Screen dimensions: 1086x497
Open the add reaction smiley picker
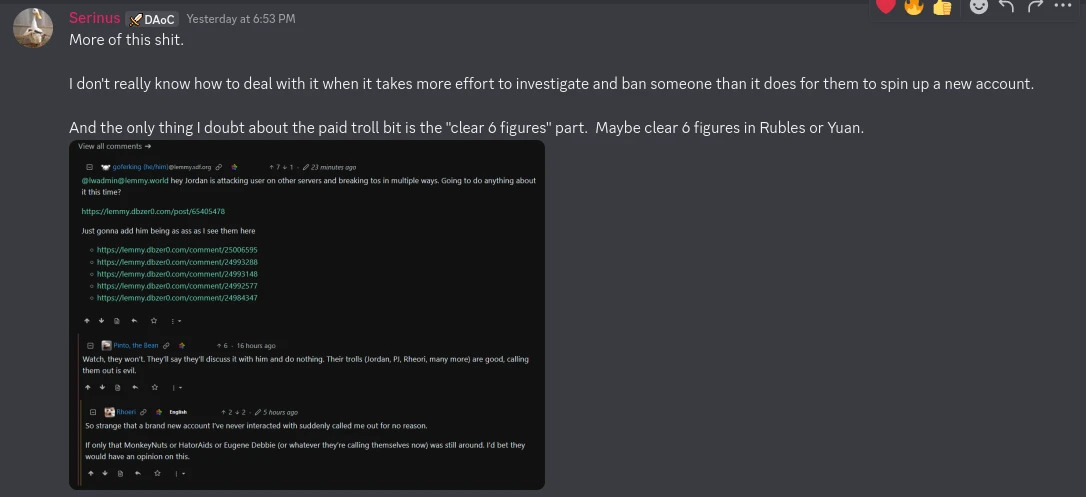tap(979, 6)
